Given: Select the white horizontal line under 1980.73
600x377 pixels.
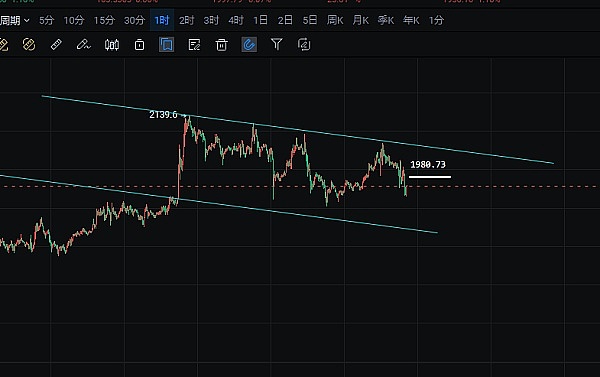Looking at the screenshot, I should tap(430, 177).
